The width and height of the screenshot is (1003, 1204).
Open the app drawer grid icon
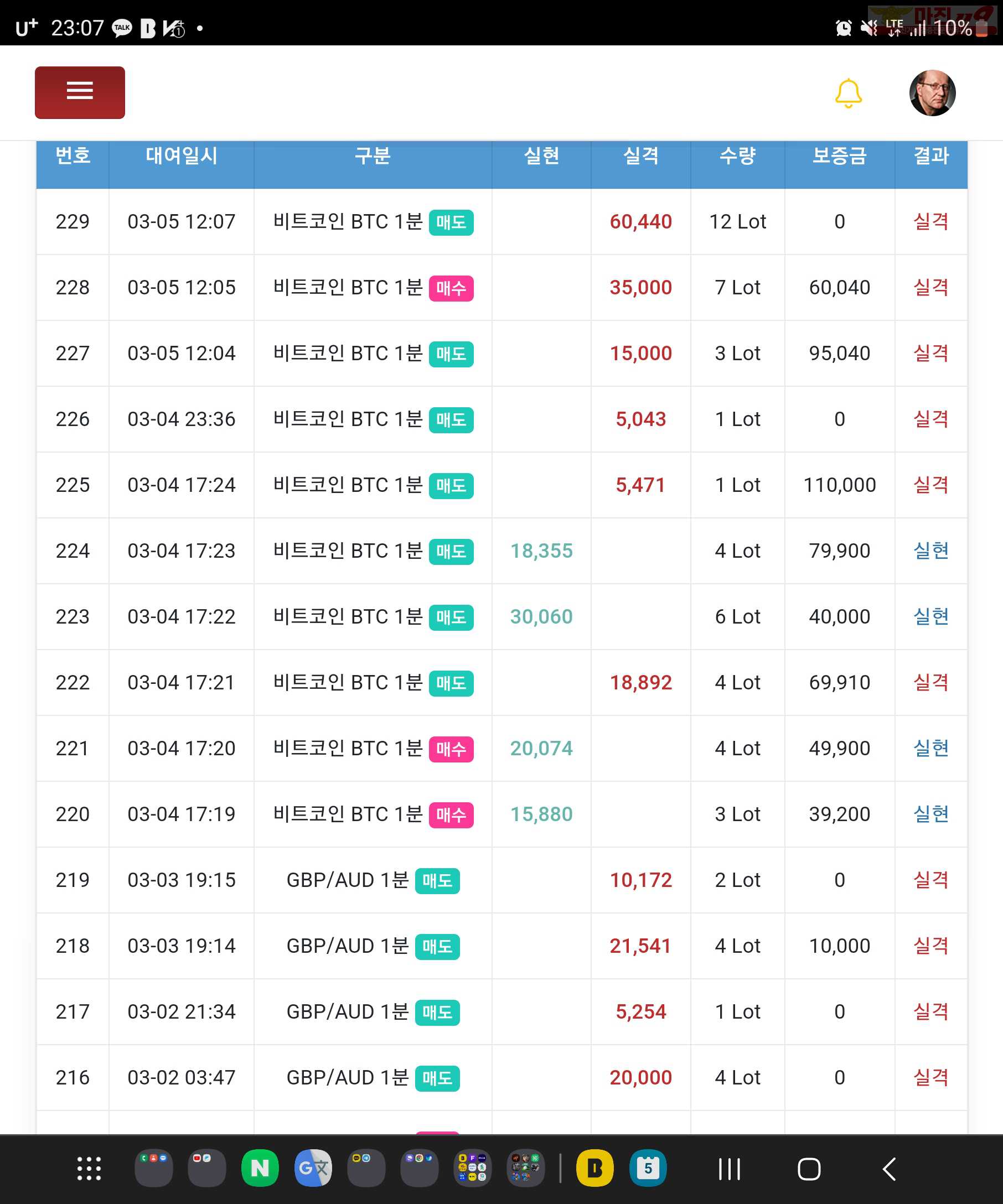(89, 1169)
